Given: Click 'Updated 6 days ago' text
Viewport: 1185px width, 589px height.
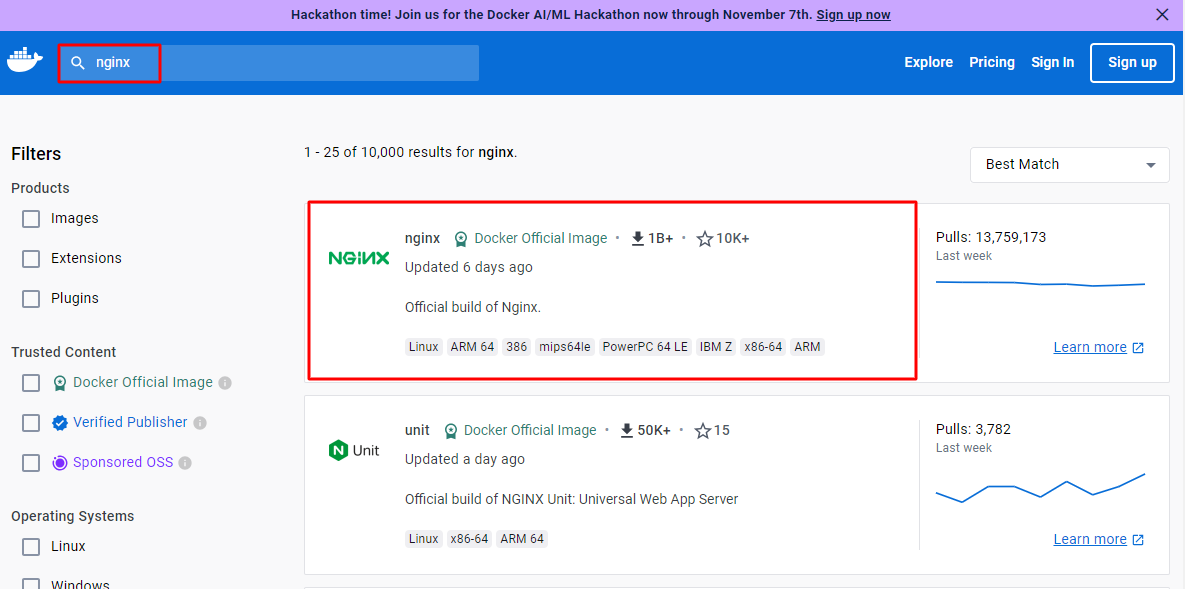Looking at the screenshot, I should 469,267.
